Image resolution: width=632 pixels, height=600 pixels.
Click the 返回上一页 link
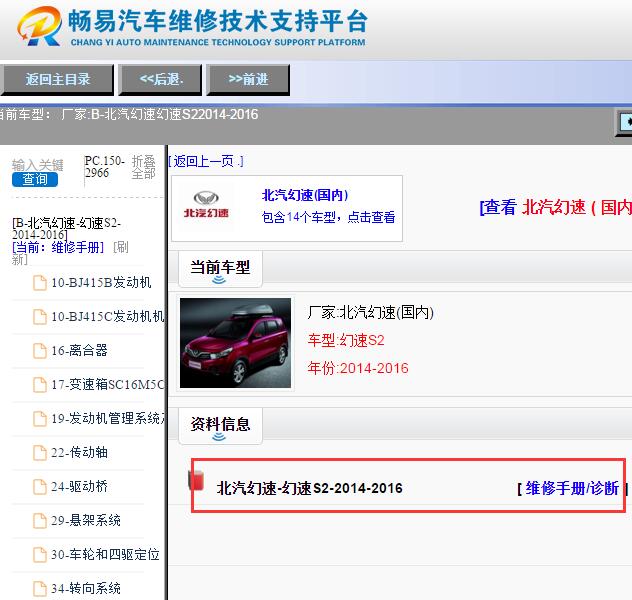206,162
